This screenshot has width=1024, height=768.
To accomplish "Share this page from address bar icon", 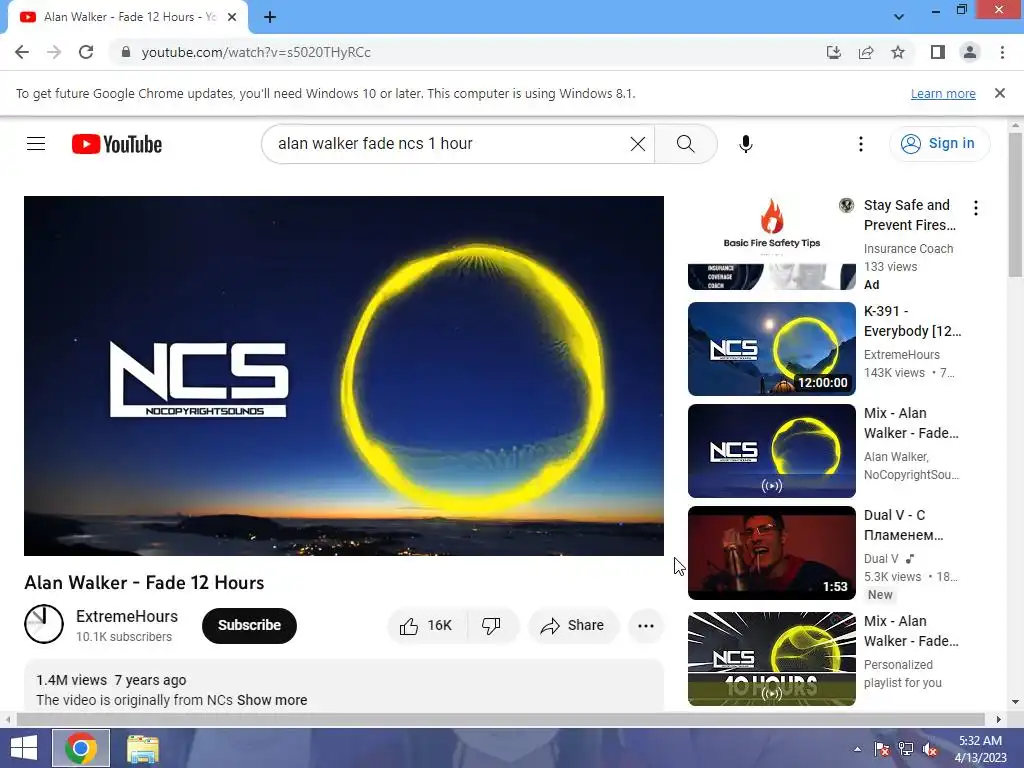I will point(866,52).
